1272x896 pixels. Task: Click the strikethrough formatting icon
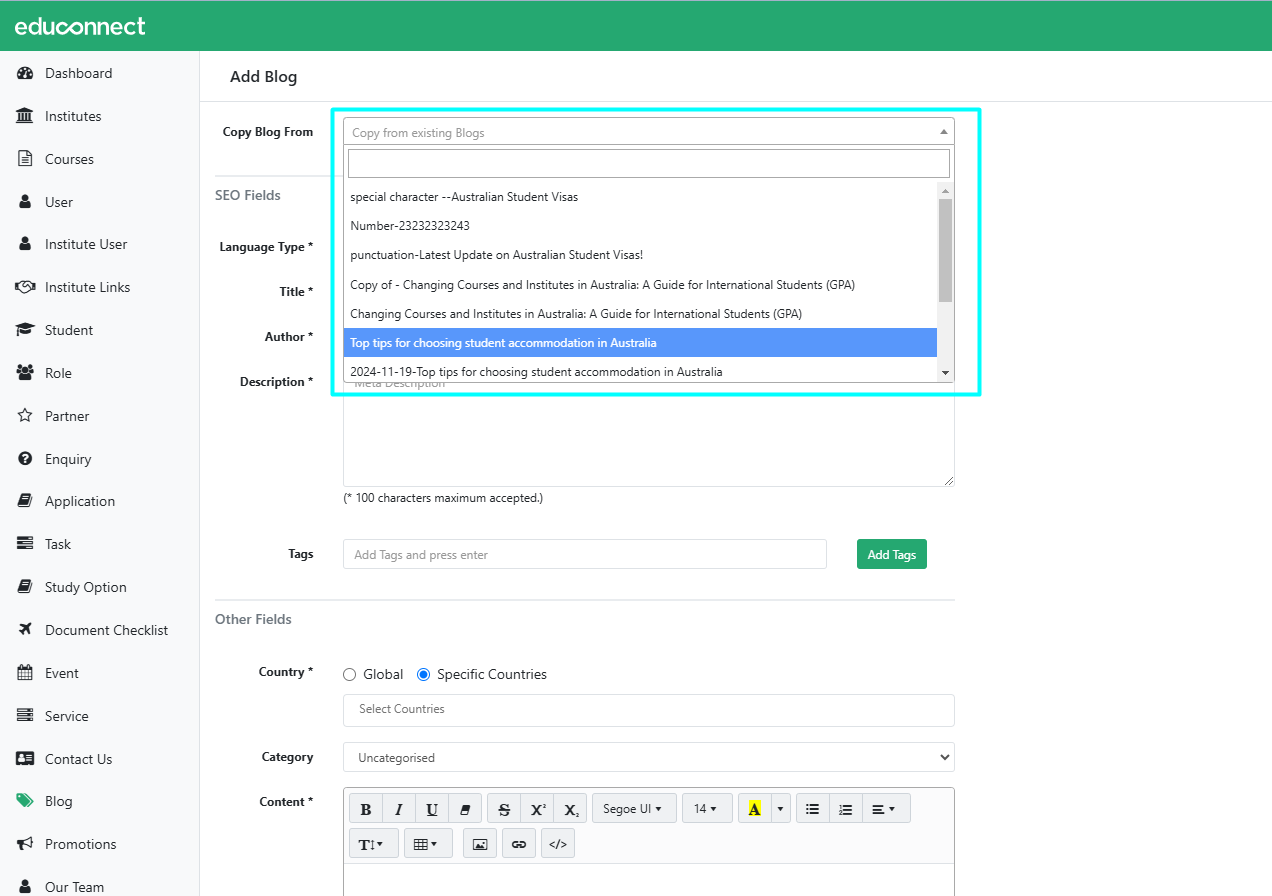pos(504,809)
